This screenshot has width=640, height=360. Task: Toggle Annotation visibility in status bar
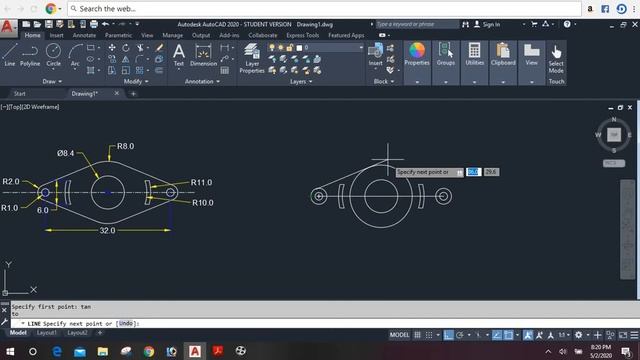click(x=528, y=335)
